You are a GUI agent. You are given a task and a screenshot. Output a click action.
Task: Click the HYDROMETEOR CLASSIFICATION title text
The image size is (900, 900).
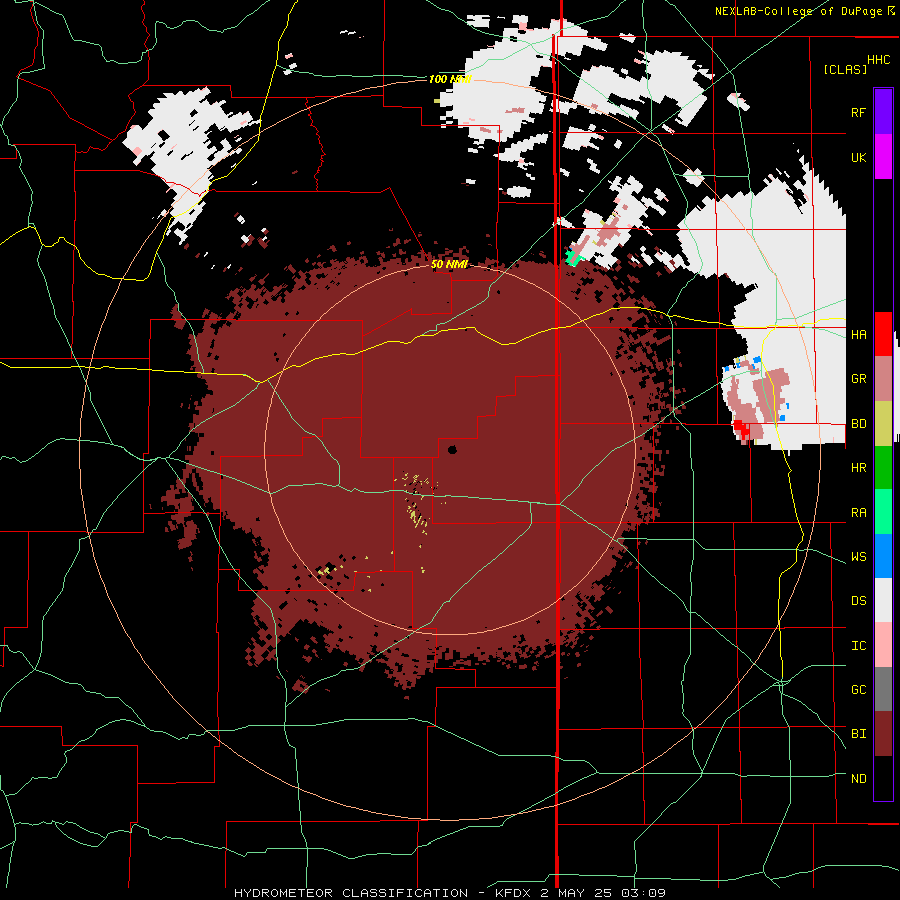pos(351,893)
